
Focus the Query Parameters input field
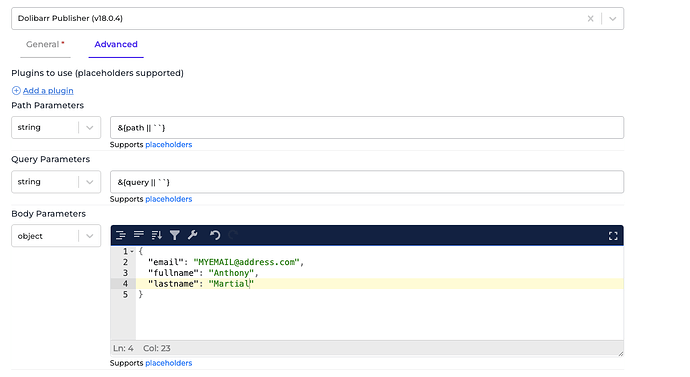pyautogui.click(x=367, y=182)
